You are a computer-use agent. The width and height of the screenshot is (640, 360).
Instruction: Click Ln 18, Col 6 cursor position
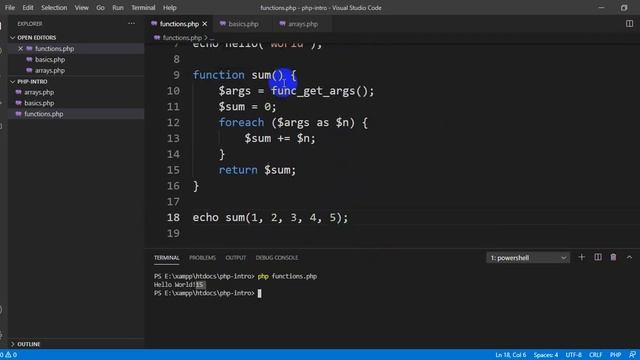(510, 355)
